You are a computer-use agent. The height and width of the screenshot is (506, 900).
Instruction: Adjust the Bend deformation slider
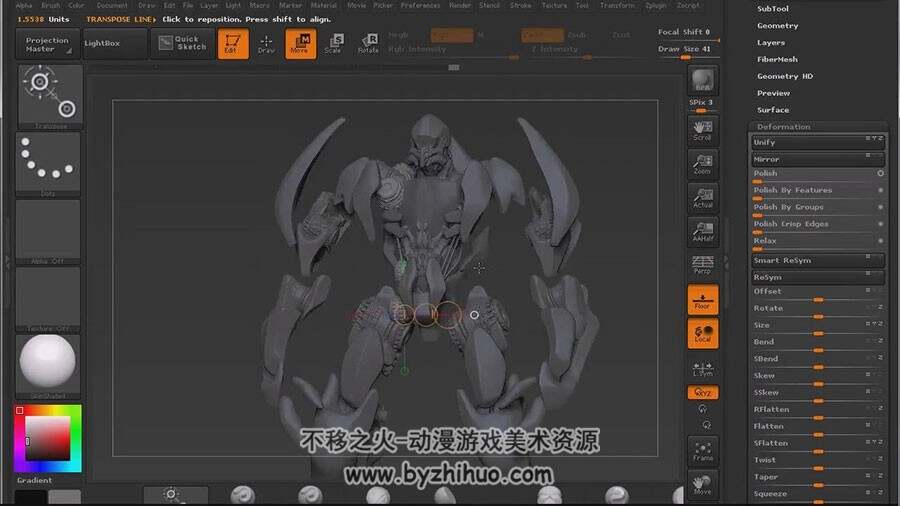pos(817,344)
